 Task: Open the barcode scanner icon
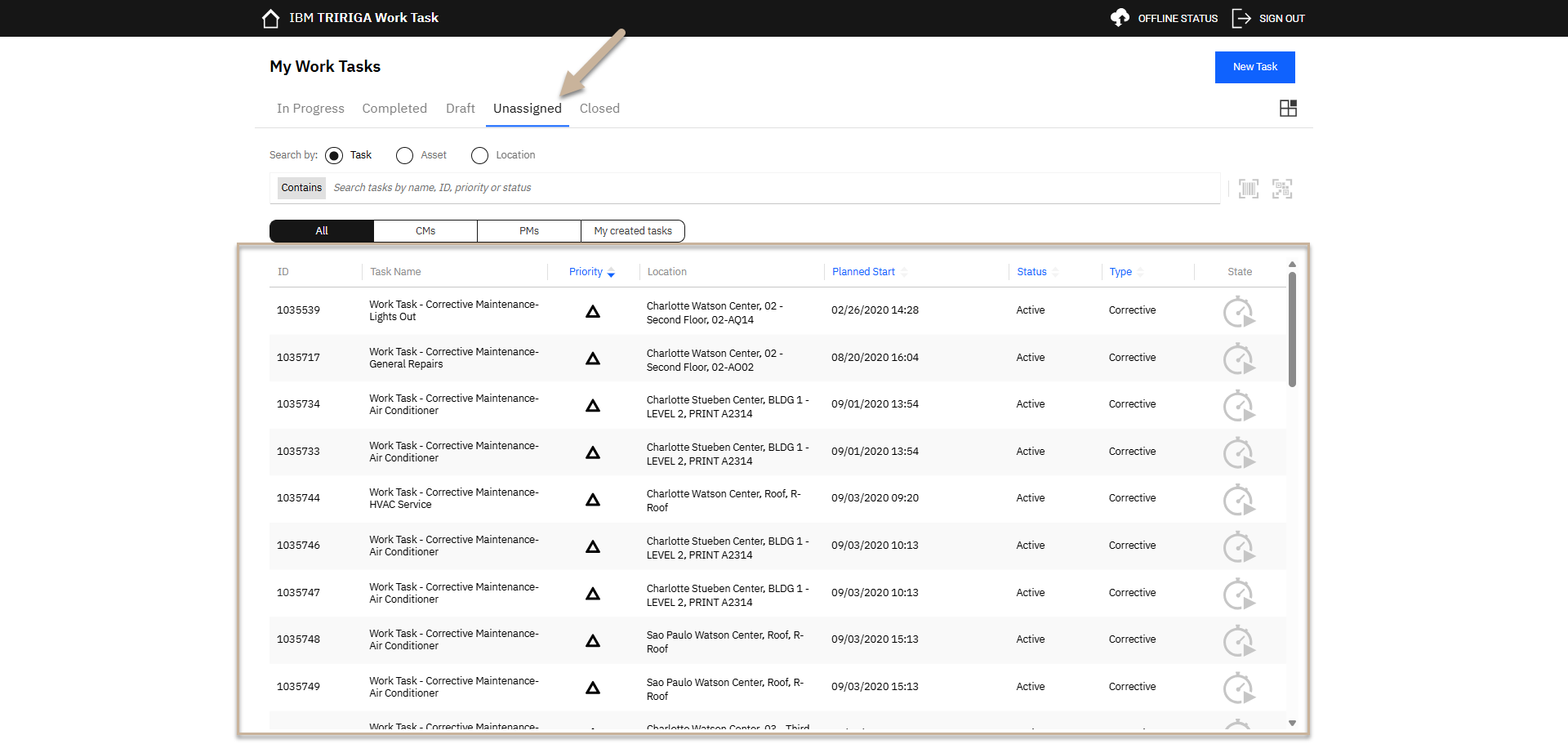pyautogui.click(x=1249, y=189)
